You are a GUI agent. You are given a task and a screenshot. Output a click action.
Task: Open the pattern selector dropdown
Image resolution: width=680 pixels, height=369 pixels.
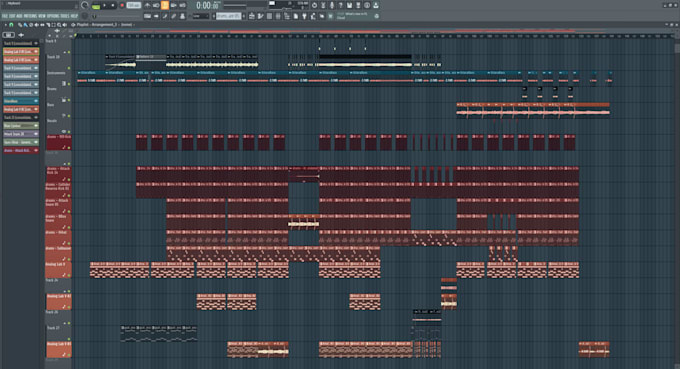pyautogui.click(x=229, y=16)
